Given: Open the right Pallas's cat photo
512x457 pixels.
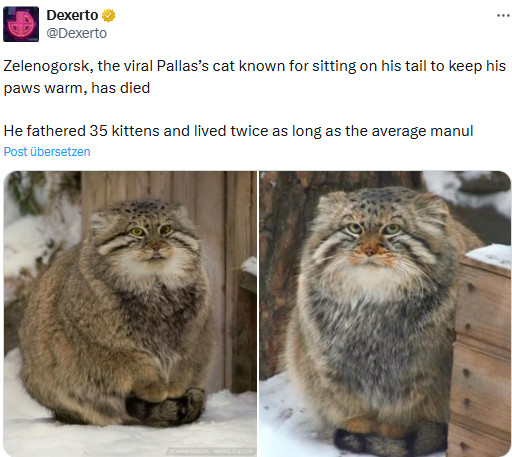Looking at the screenshot, I should pyautogui.click(x=385, y=314).
